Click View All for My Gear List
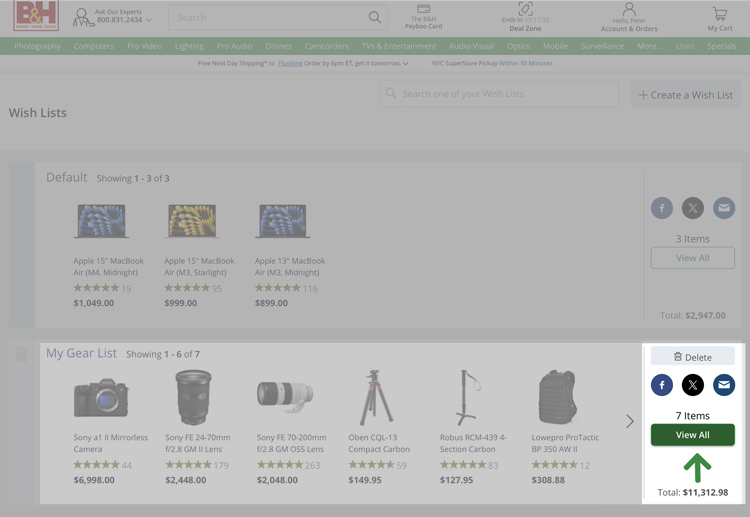 (693, 435)
